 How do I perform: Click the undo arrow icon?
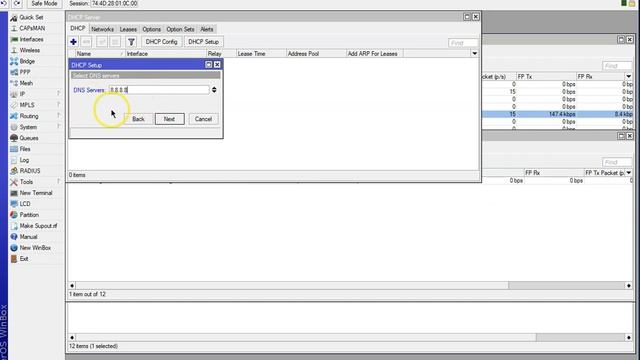[x=4, y=3]
